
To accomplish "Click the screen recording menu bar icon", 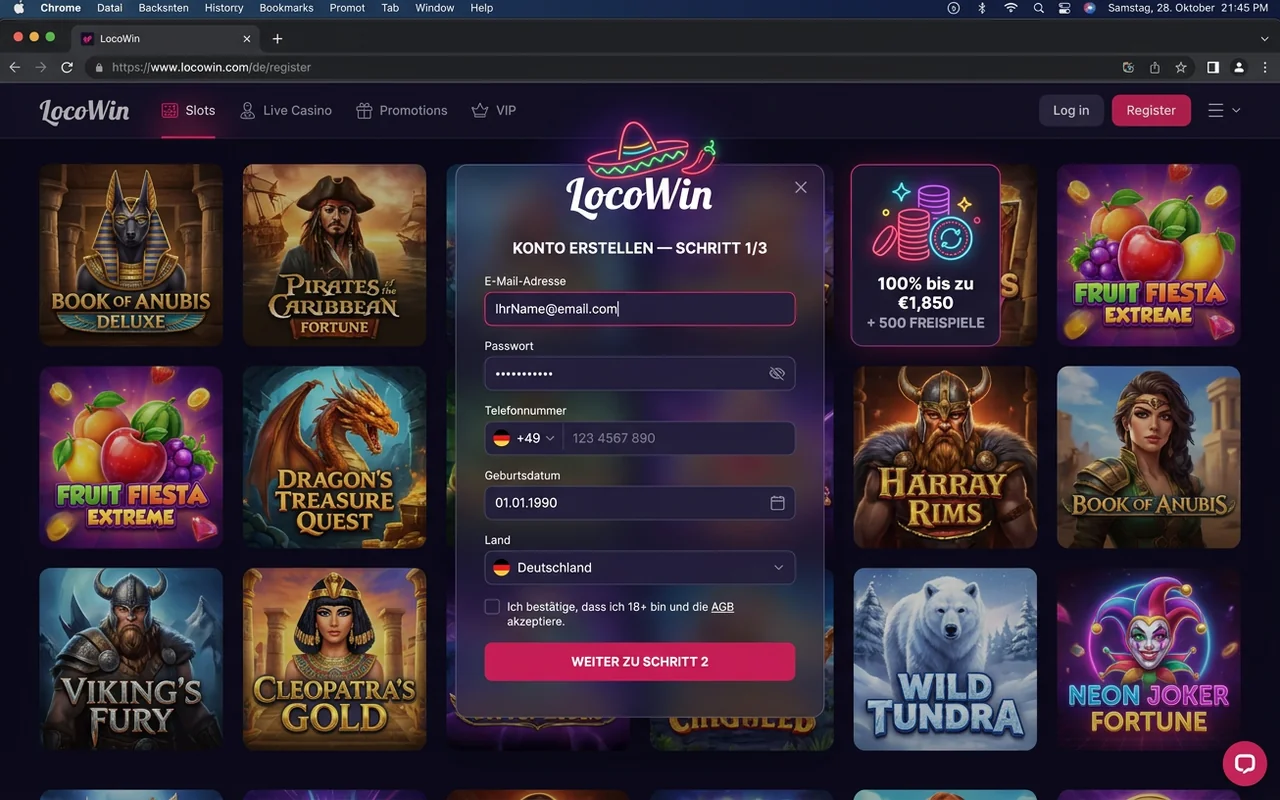I will pyautogui.click(x=954, y=8).
